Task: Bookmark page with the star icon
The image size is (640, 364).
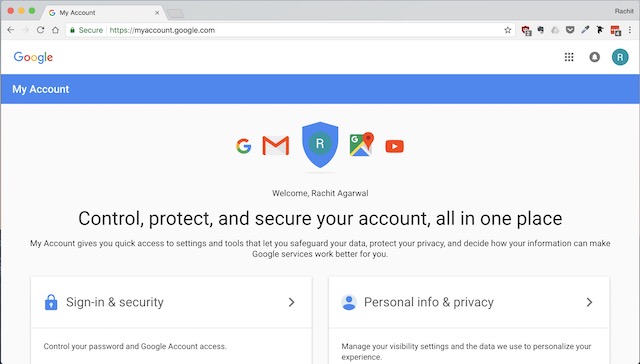Action: pyautogui.click(x=507, y=30)
